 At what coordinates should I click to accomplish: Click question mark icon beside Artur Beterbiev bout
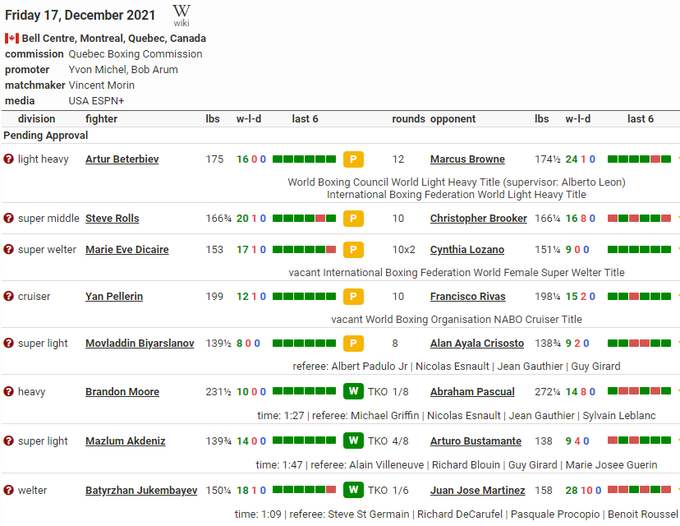click(9, 159)
